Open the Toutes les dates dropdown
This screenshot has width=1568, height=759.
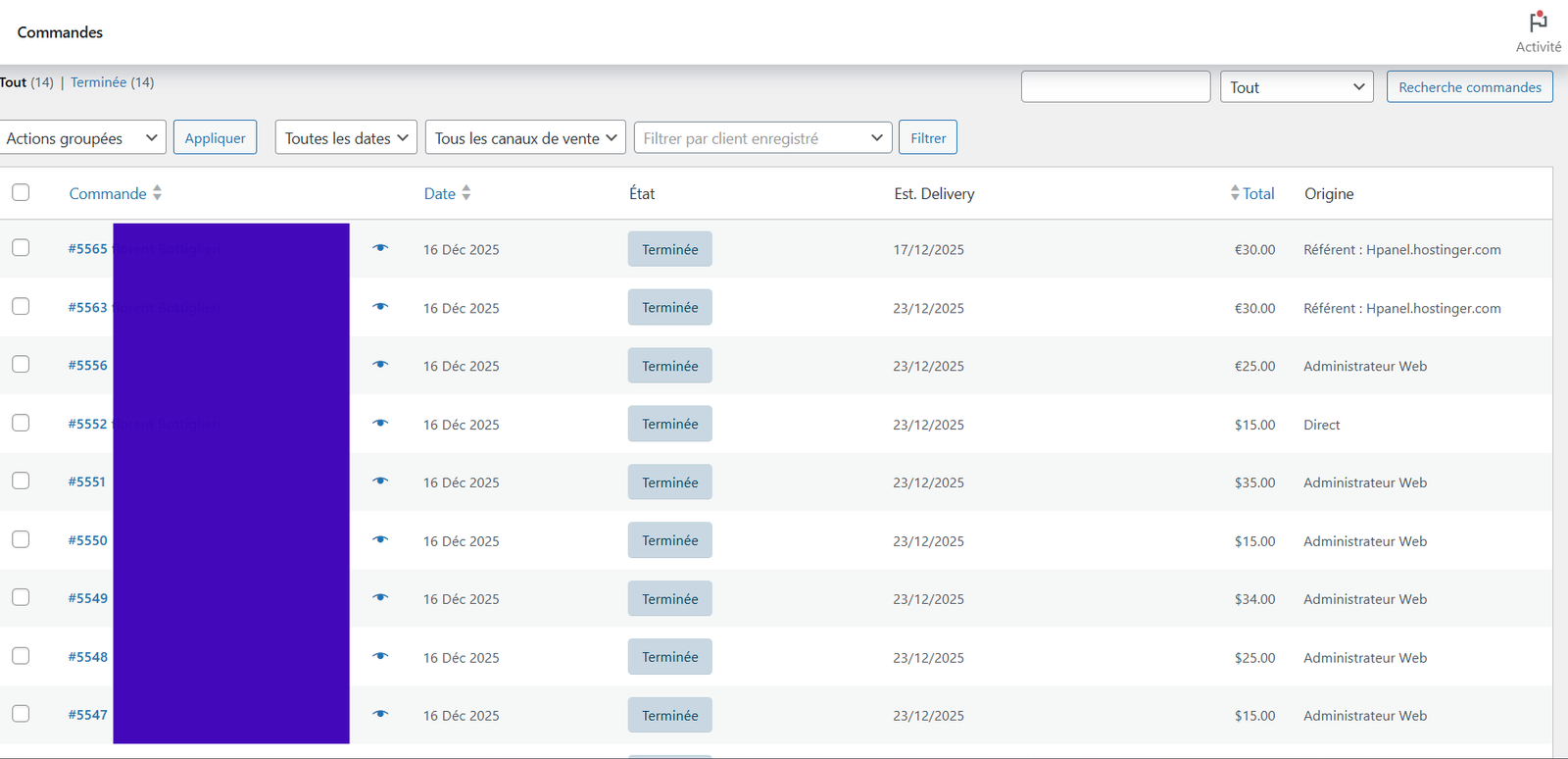[346, 137]
